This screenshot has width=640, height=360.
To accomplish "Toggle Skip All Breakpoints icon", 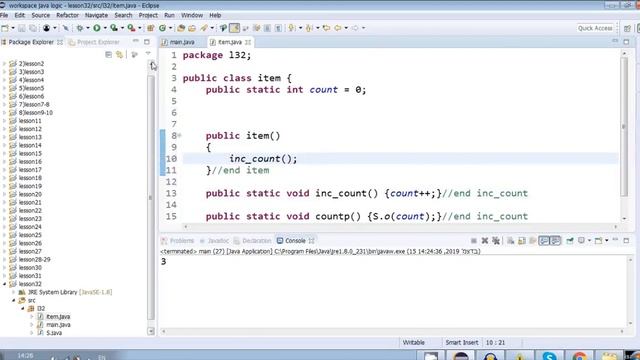I will (65, 28).
